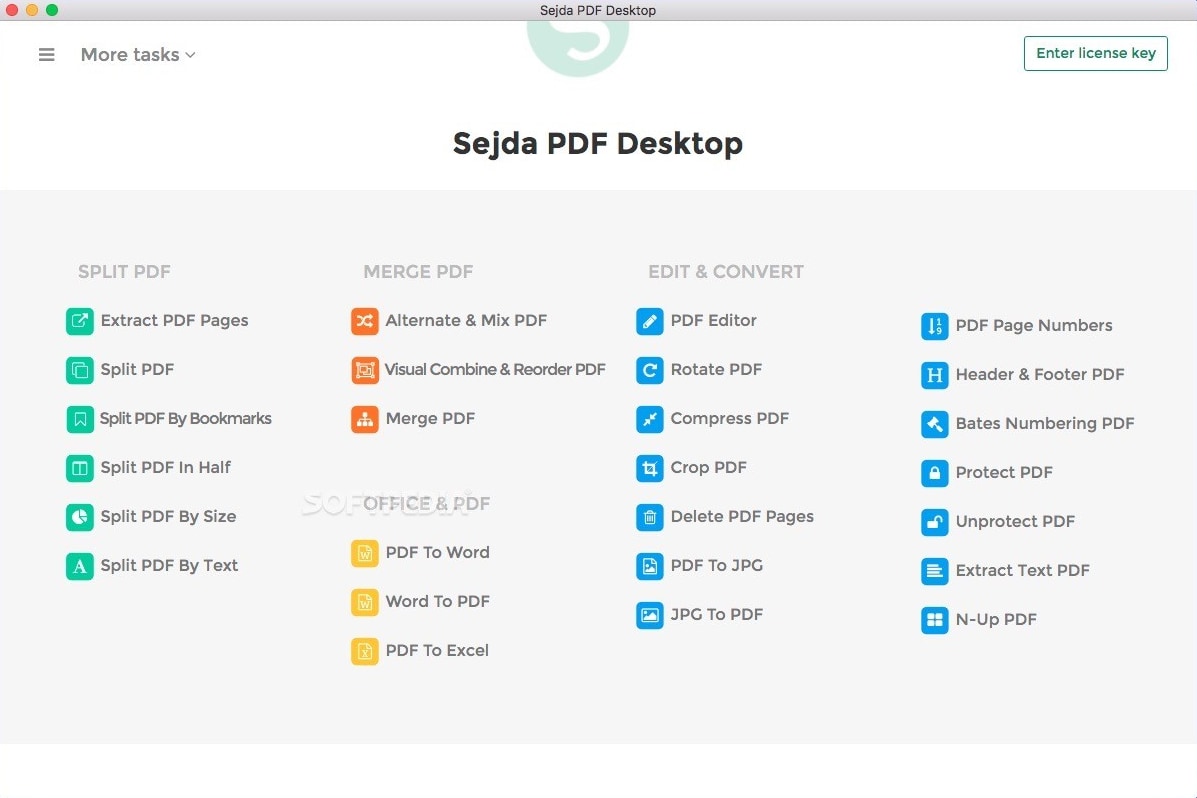Click the PDF Page Numbers icon
The width and height of the screenshot is (1197, 798).
[x=934, y=326]
